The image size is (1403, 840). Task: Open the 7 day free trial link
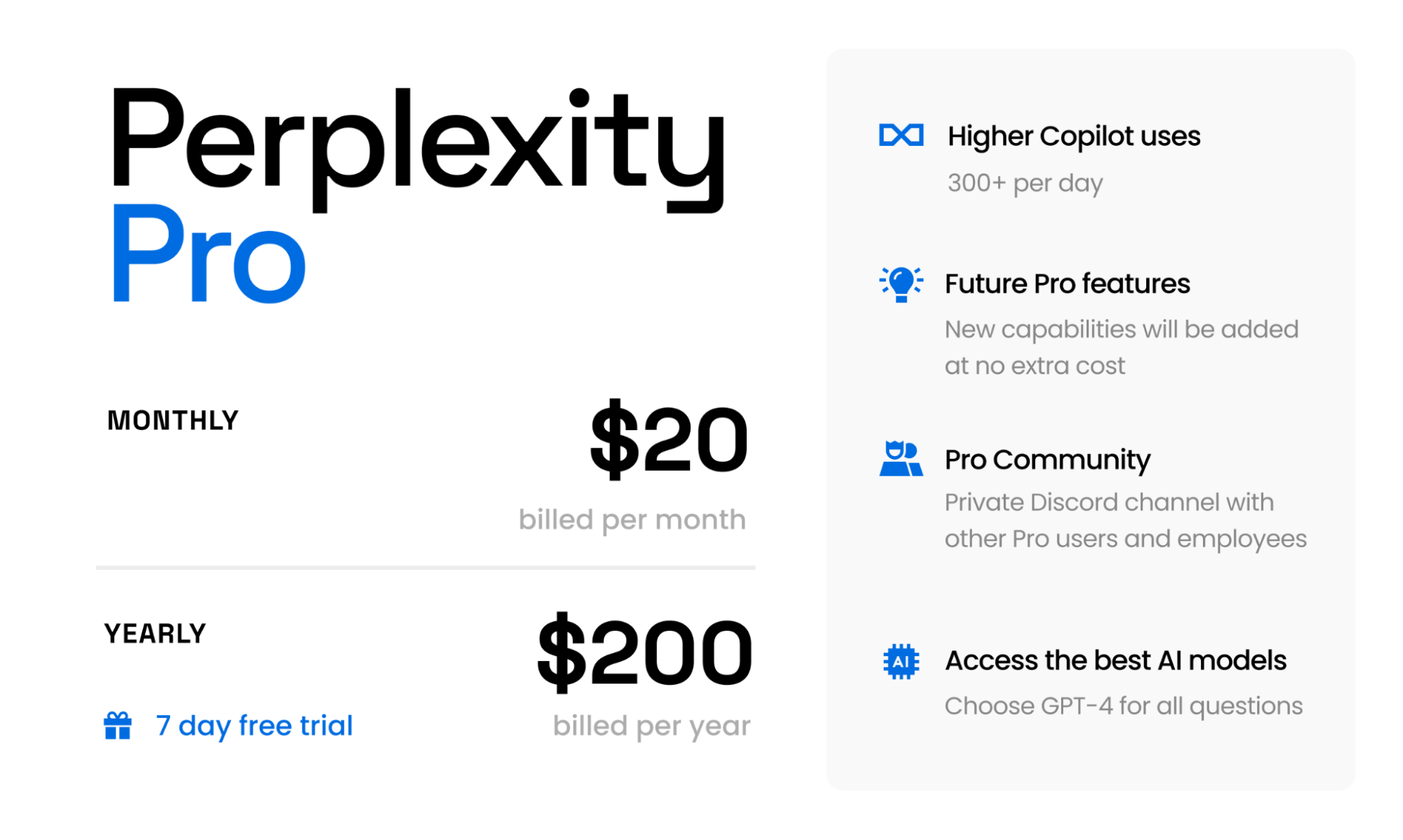click(x=254, y=726)
